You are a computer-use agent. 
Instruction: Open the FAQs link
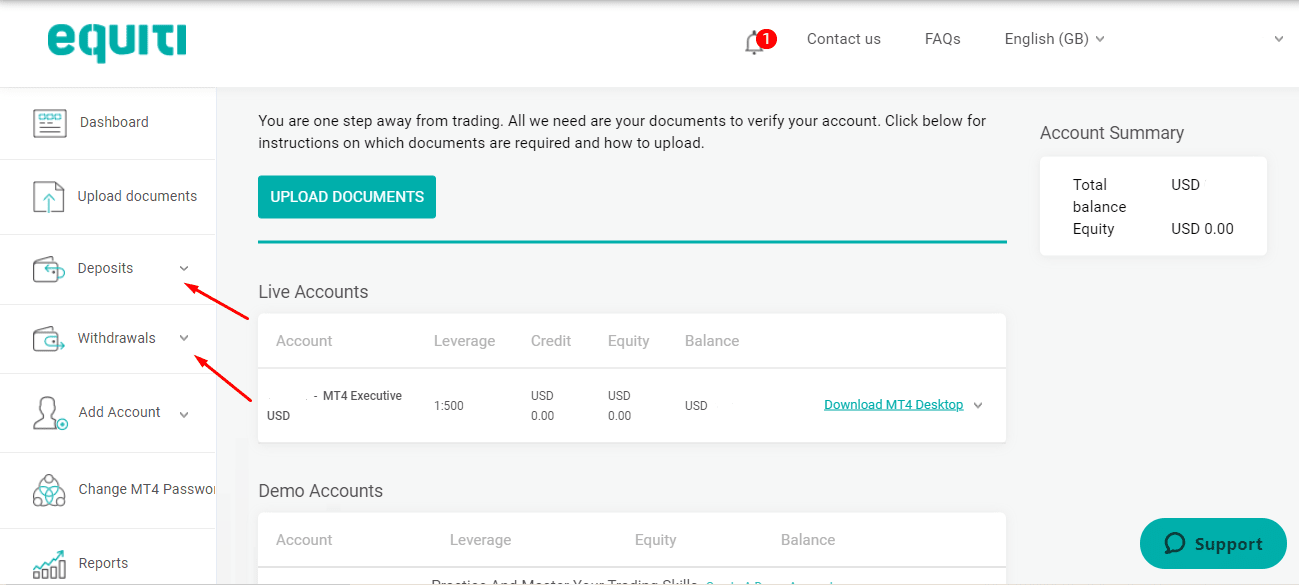[x=943, y=39]
